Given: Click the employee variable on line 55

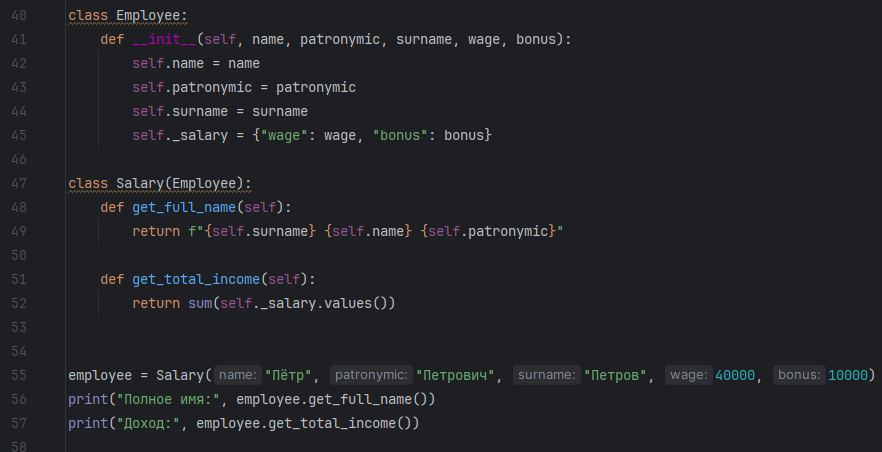Looking at the screenshot, I should click(100, 376).
